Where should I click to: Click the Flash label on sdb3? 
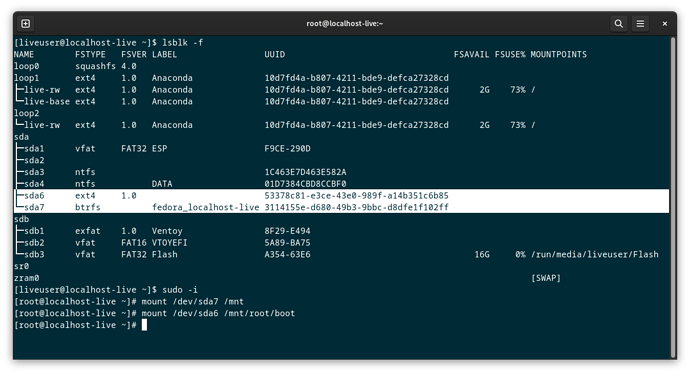point(165,254)
